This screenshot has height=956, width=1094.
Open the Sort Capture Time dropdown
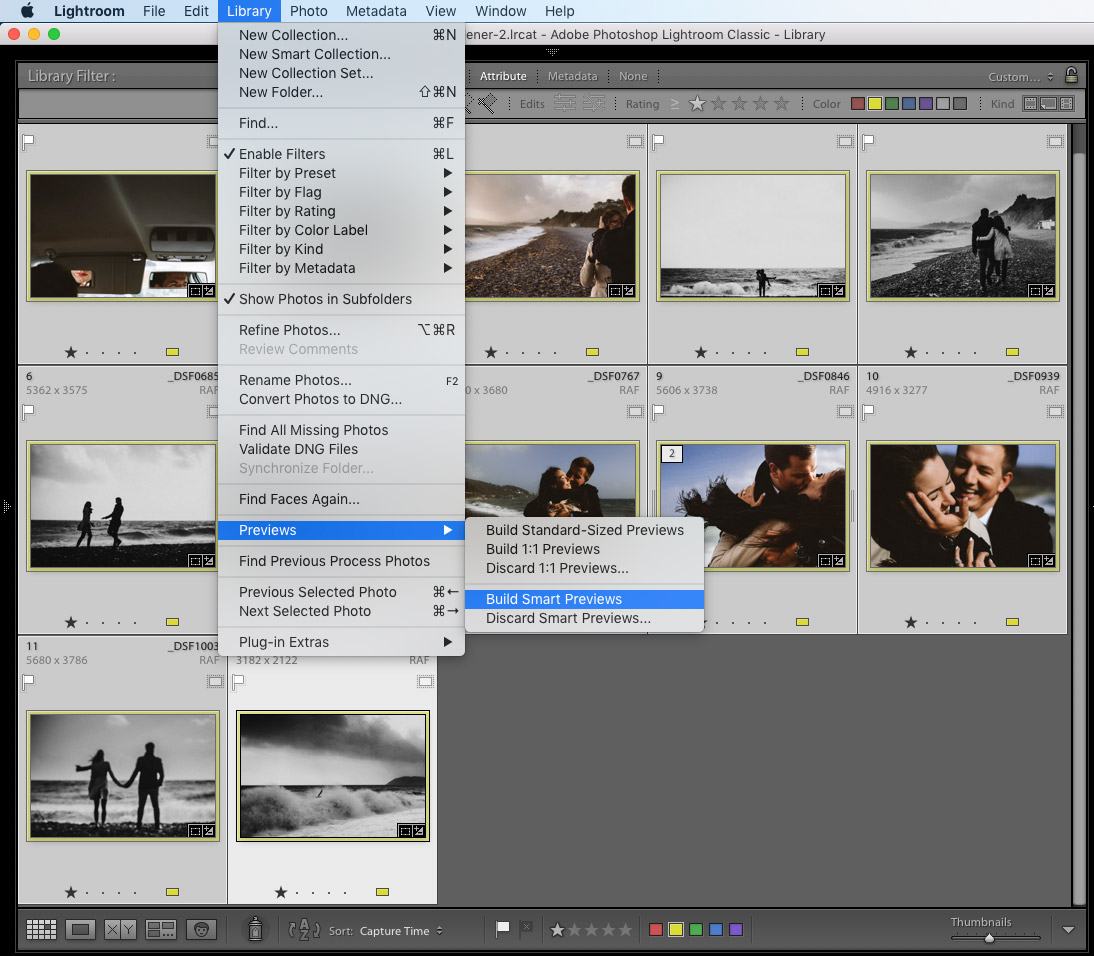pos(400,931)
